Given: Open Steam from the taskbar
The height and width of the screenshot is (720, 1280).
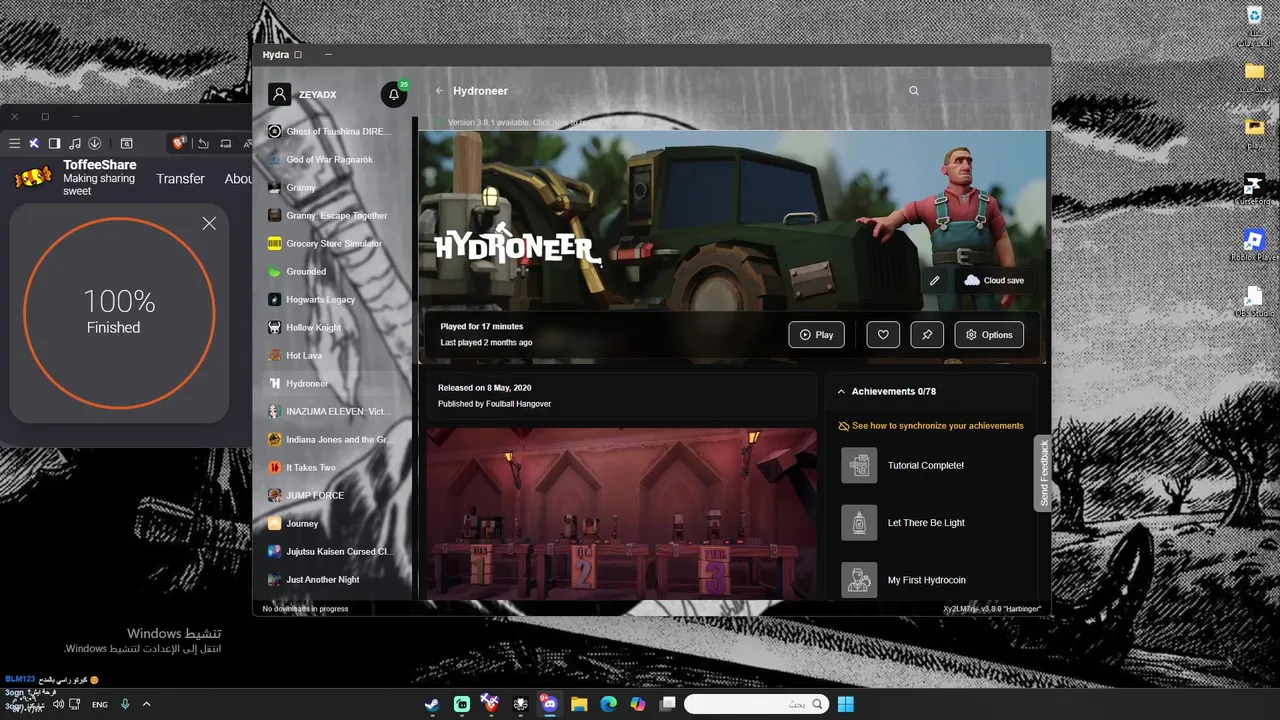Looking at the screenshot, I should point(431,704).
